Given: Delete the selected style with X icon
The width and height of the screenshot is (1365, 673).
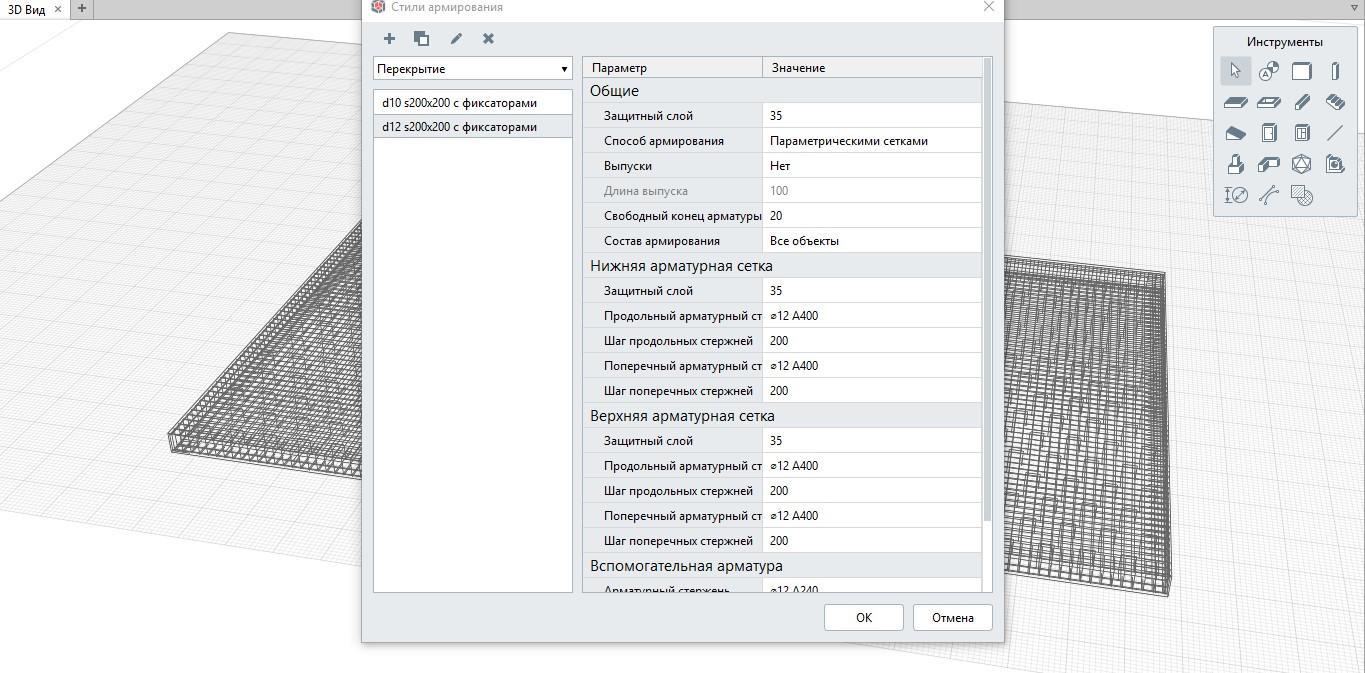Looking at the screenshot, I should (488, 38).
